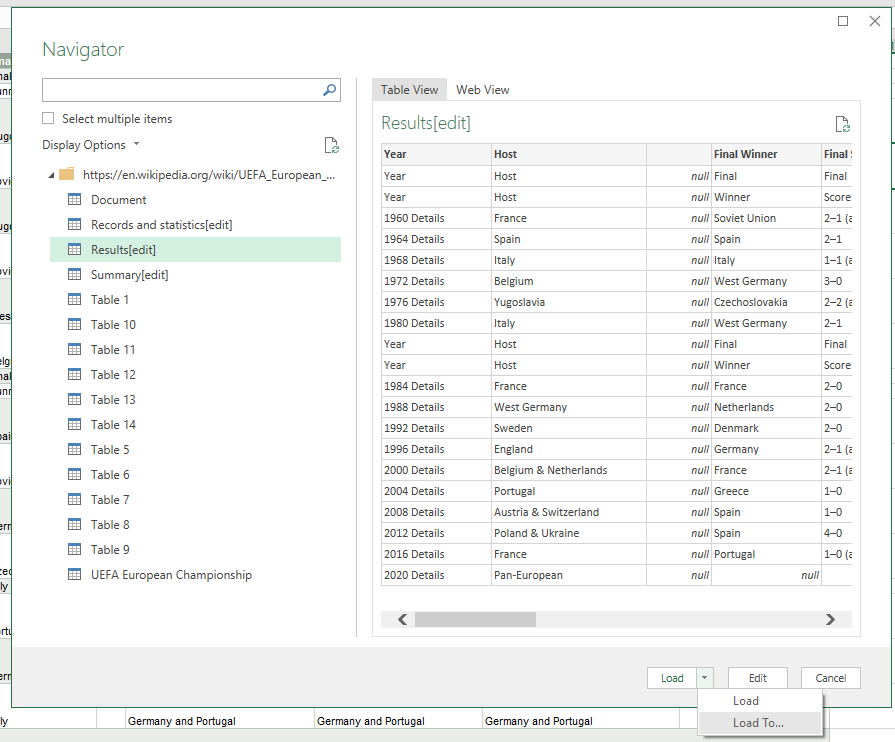Image resolution: width=895 pixels, height=742 pixels.
Task: Click the UEFA European Championship table icon
Action: coord(74,575)
